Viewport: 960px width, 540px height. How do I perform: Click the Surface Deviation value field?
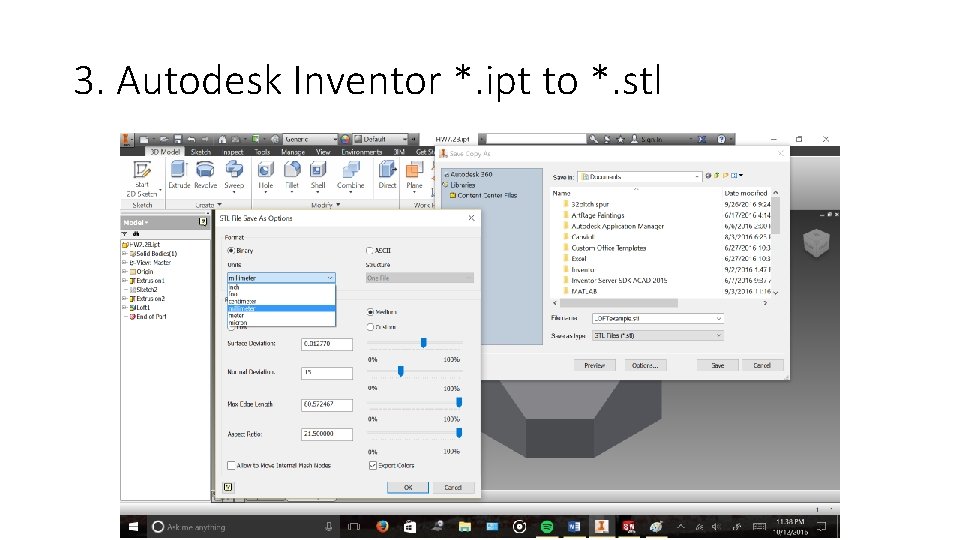327,344
